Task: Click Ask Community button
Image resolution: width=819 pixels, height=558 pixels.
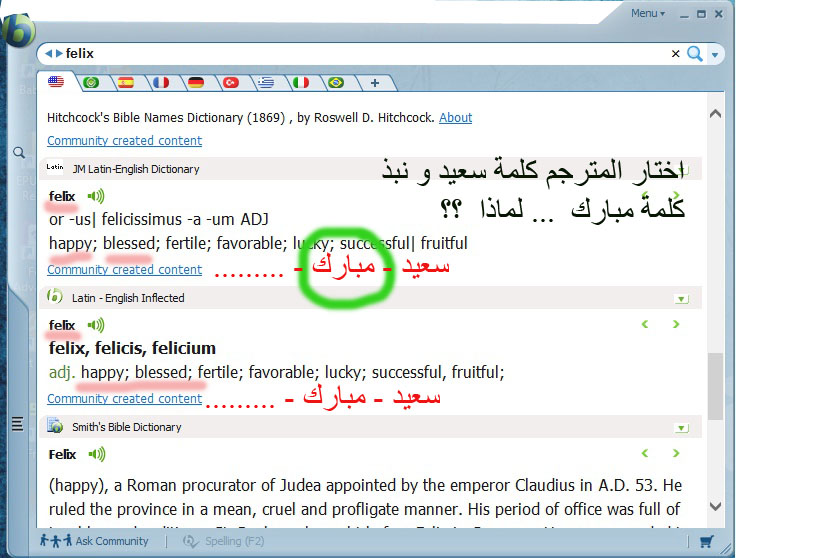Action: tap(94, 541)
